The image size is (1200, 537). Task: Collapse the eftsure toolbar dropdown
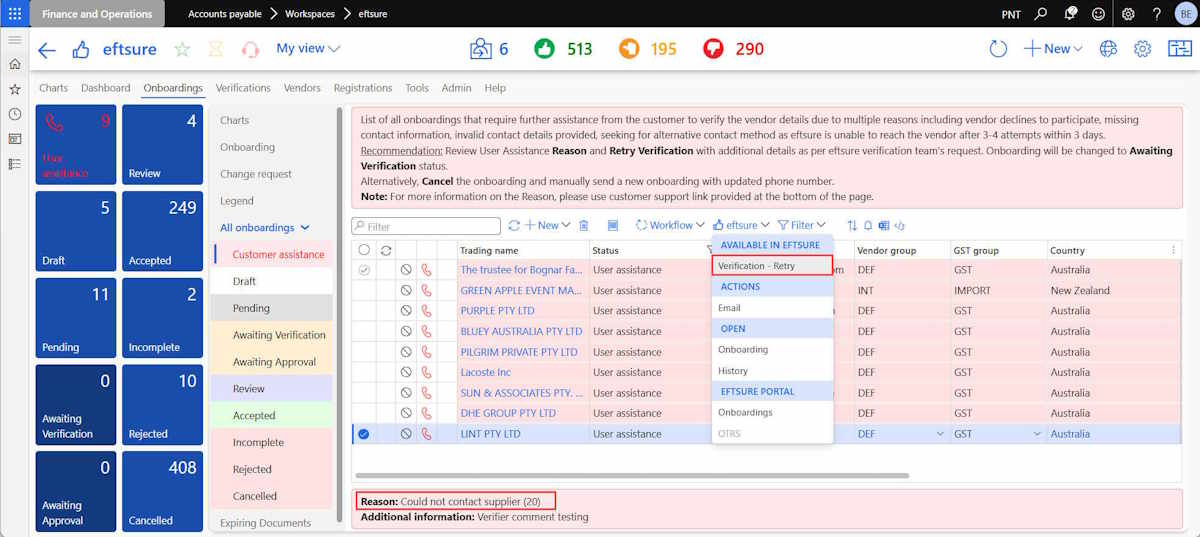pyautogui.click(x=741, y=226)
